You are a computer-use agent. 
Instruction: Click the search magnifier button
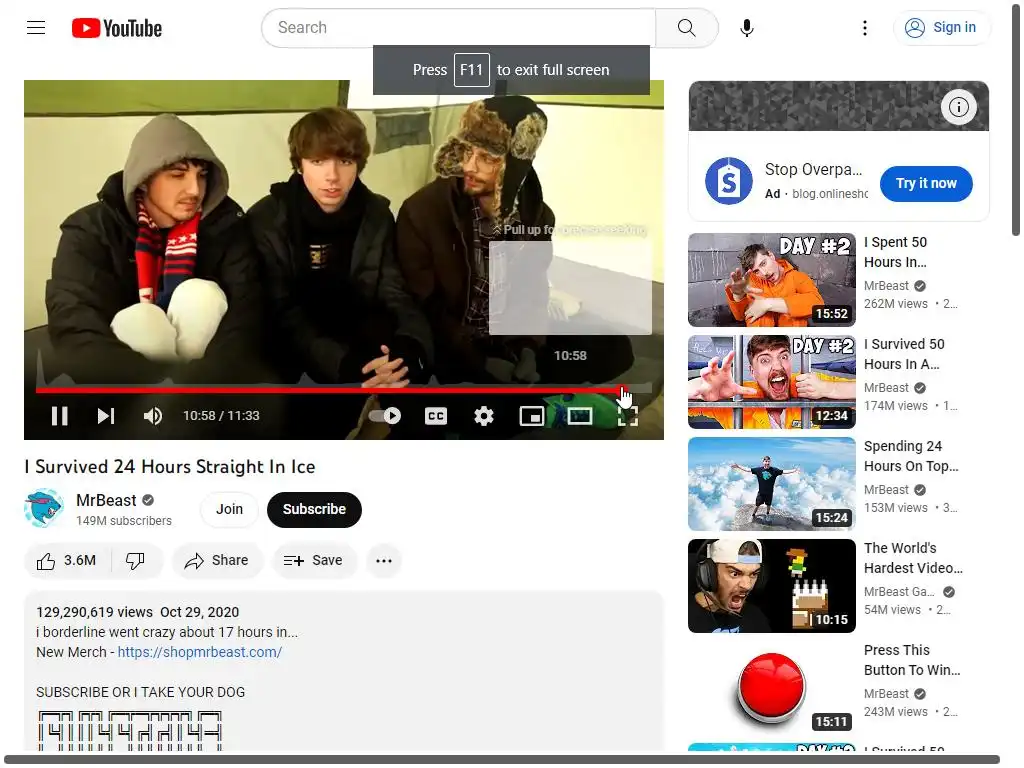pyautogui.click(x=686, y=27)
